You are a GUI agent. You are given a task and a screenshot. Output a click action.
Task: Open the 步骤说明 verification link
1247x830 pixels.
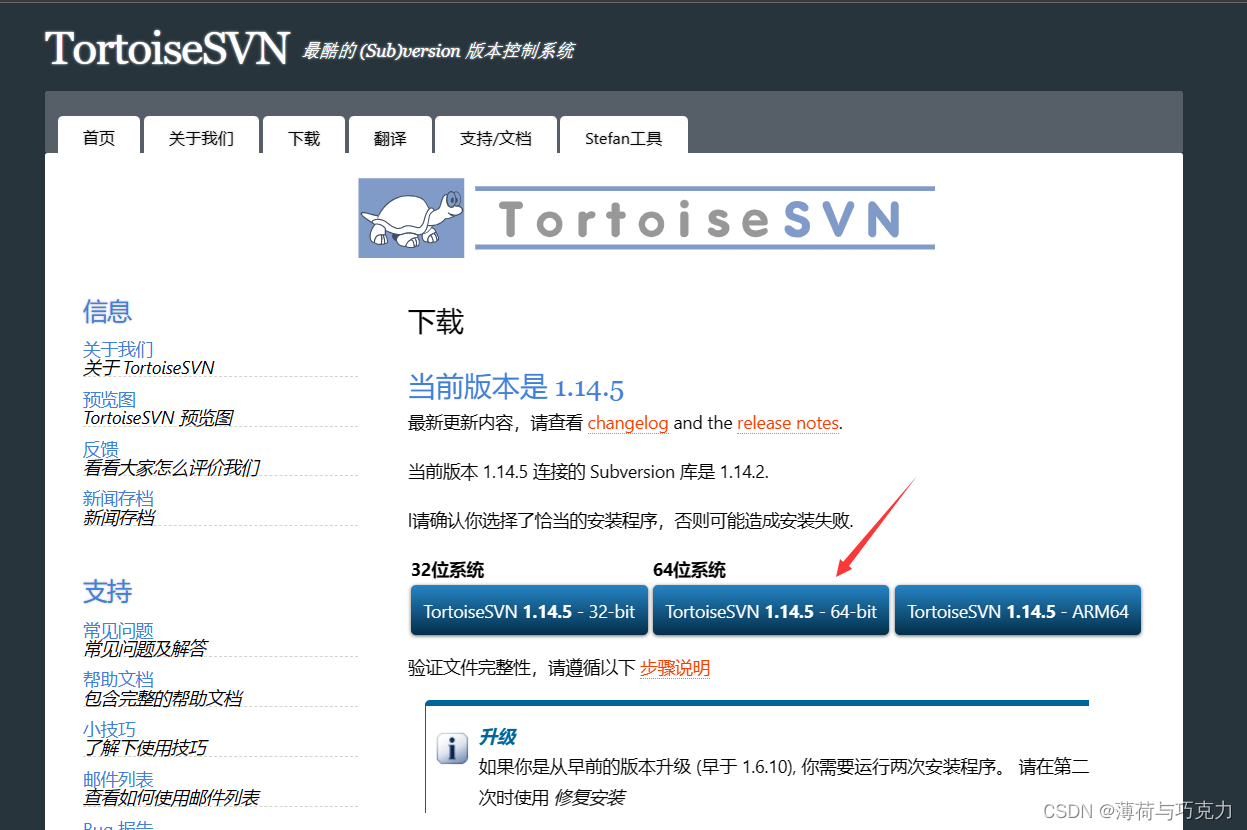[675, 668]
